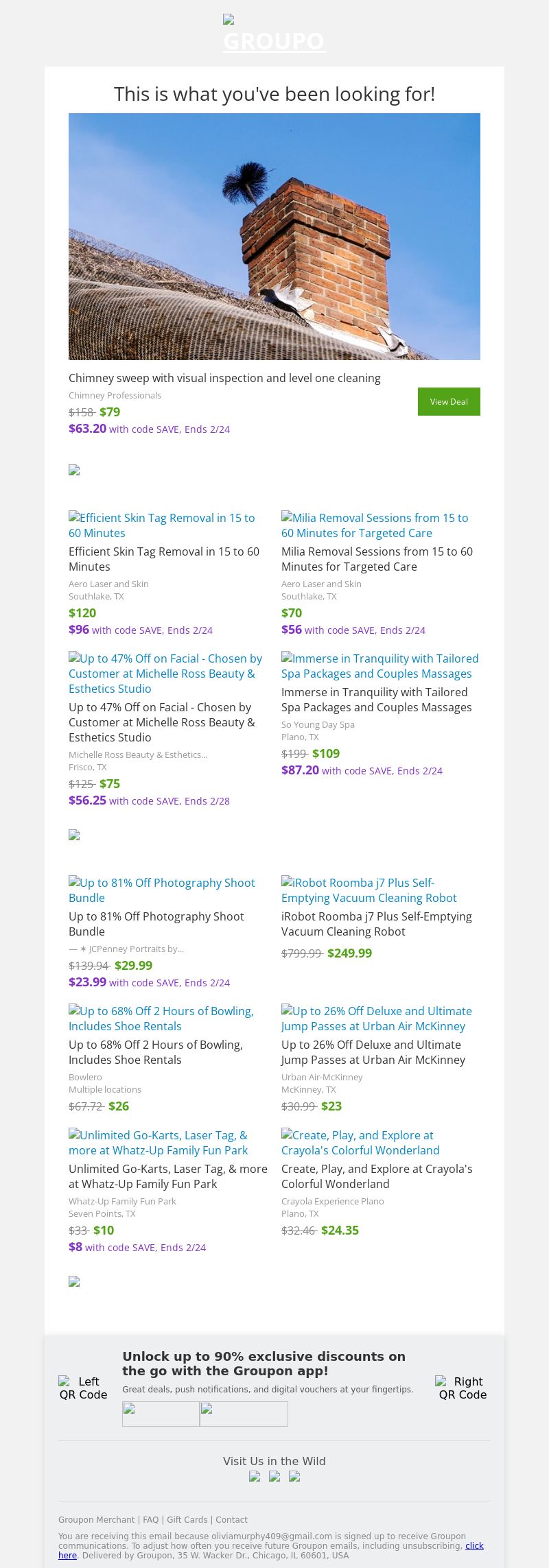549x1568 pixels.
Task: Click the middle social icon under Visit Us
Action: 274,1477
